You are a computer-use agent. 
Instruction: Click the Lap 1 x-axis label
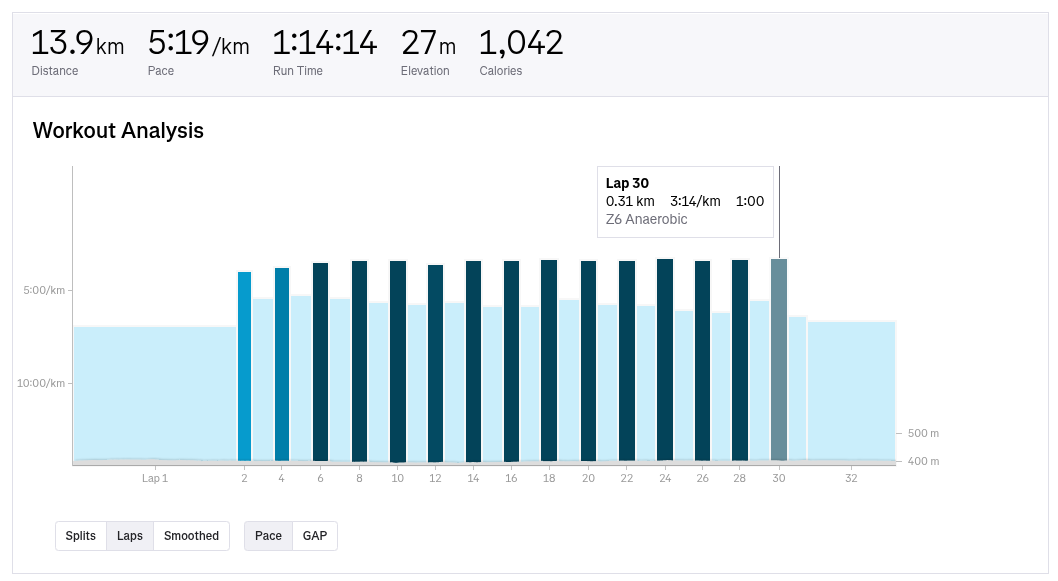(155, 478)
